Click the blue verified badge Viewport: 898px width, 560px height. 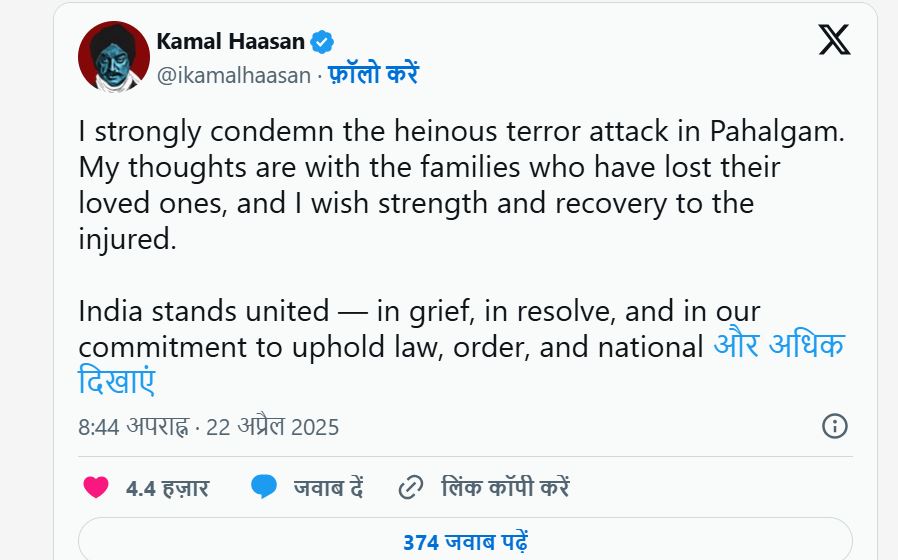pos(322,41)
